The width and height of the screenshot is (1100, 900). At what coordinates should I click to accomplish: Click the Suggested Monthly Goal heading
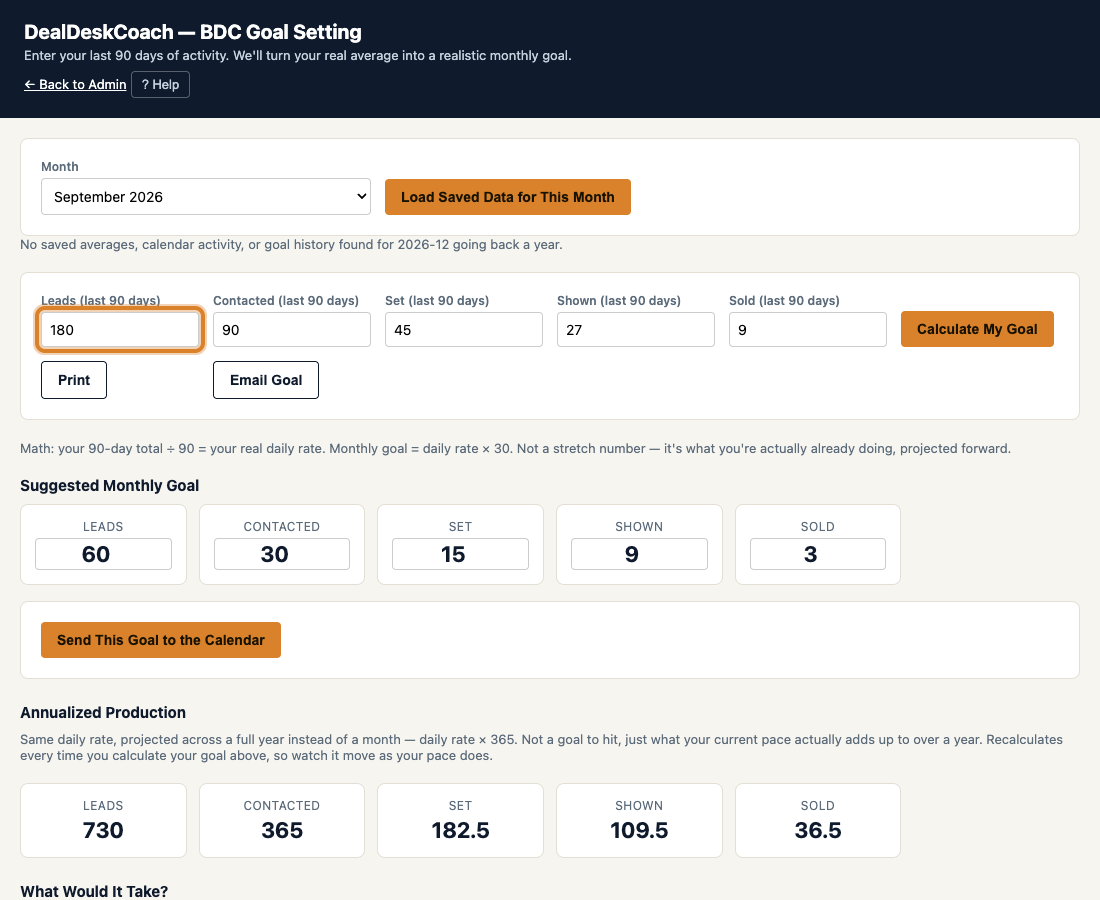pyautogui.click(x=109, y=485)
